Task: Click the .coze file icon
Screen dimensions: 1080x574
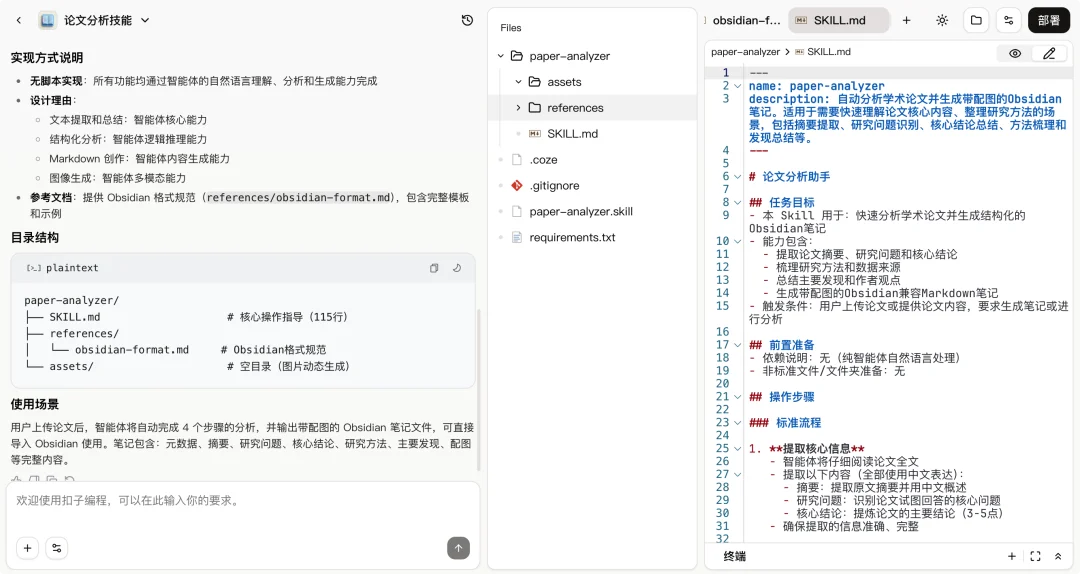Action: click(517, 160)
